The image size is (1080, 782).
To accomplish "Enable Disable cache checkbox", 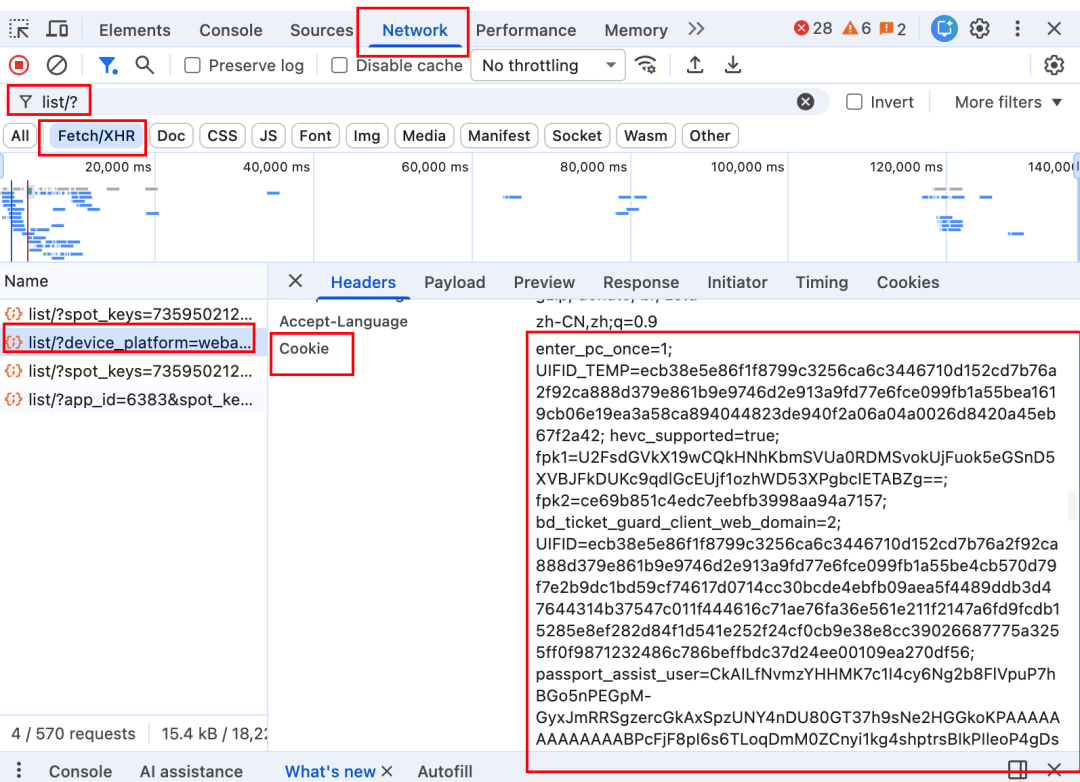I will pos(340,65).
